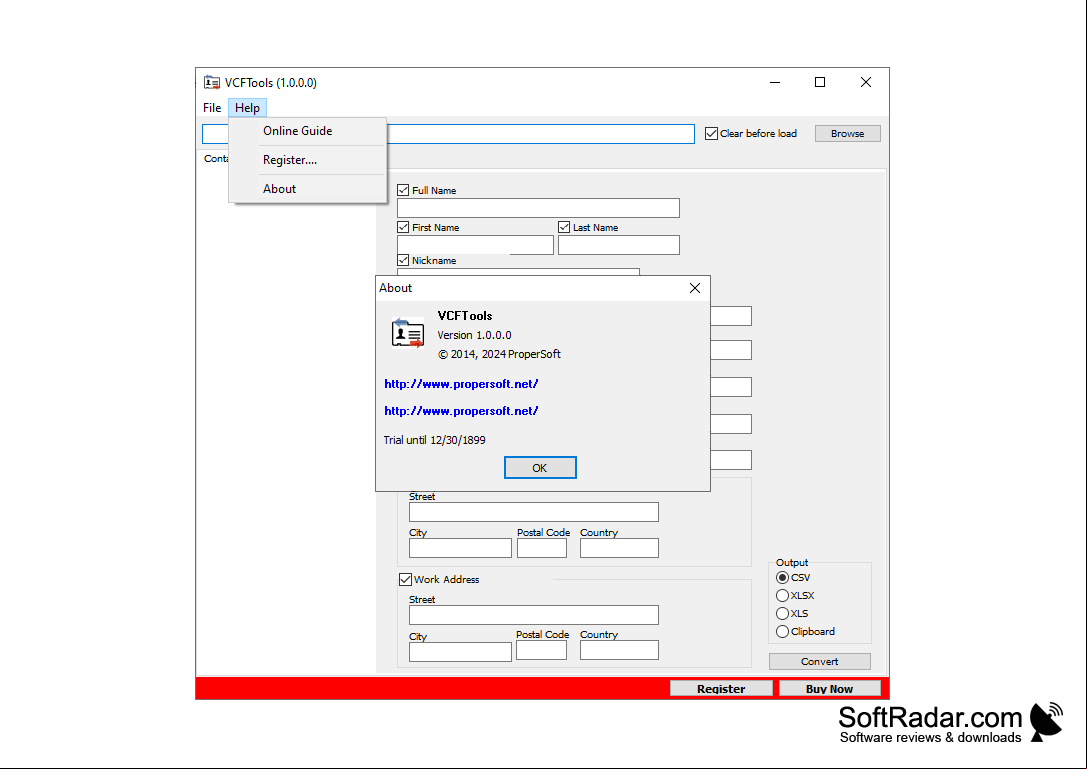The height and width of the screenshot is (769, 1087).
Task: Click the Buy Now button
Action: pos(830,689)
